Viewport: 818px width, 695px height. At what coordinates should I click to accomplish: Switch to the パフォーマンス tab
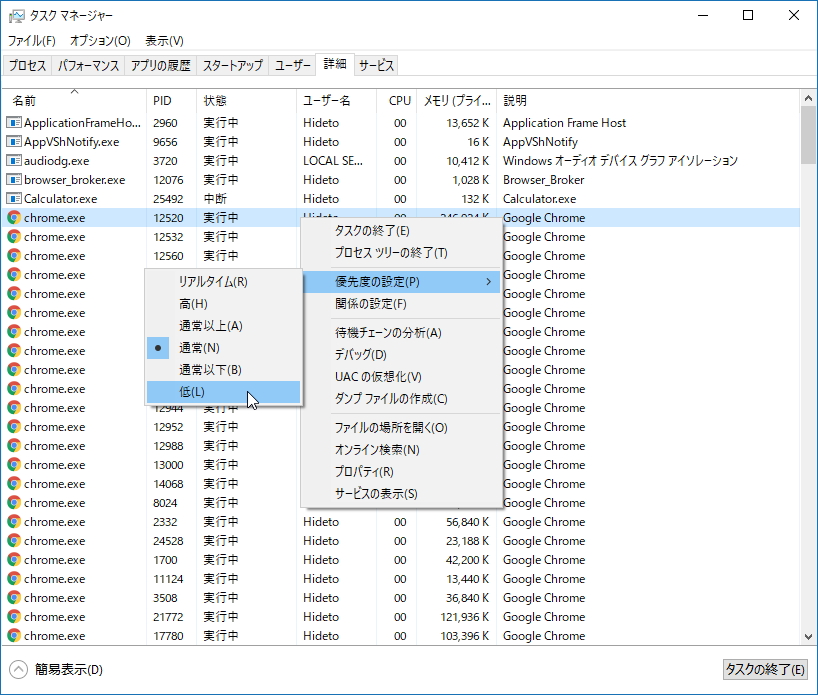point(88,65)
